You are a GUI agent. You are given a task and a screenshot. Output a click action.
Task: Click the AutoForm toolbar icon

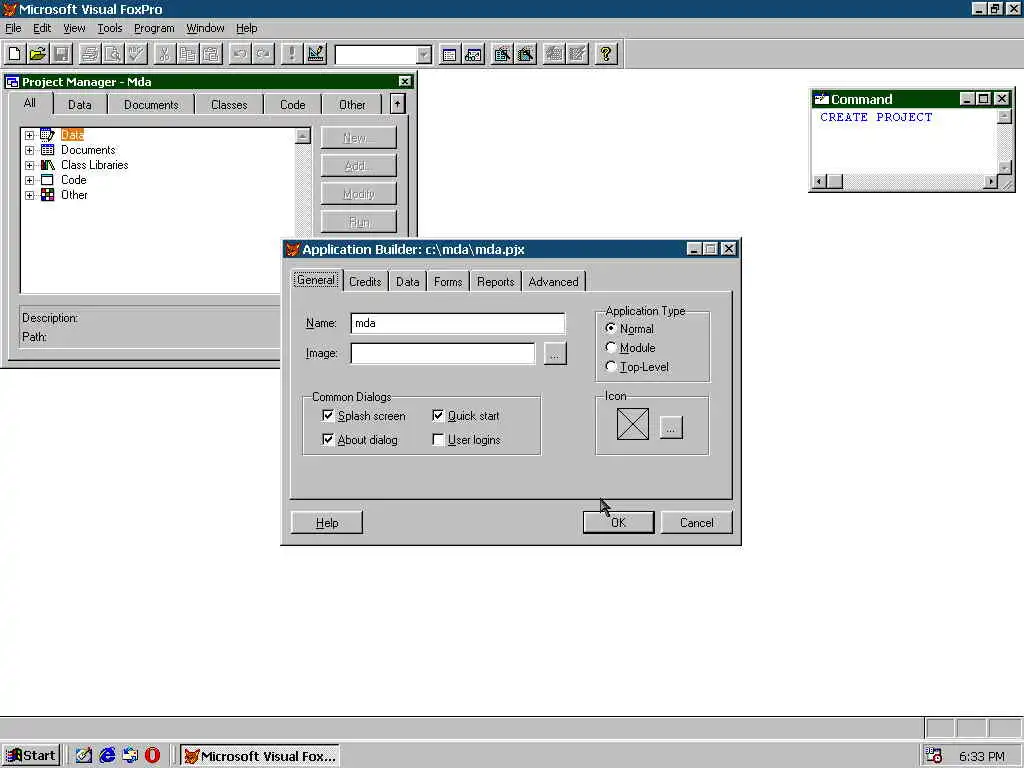tap(554, 54)
